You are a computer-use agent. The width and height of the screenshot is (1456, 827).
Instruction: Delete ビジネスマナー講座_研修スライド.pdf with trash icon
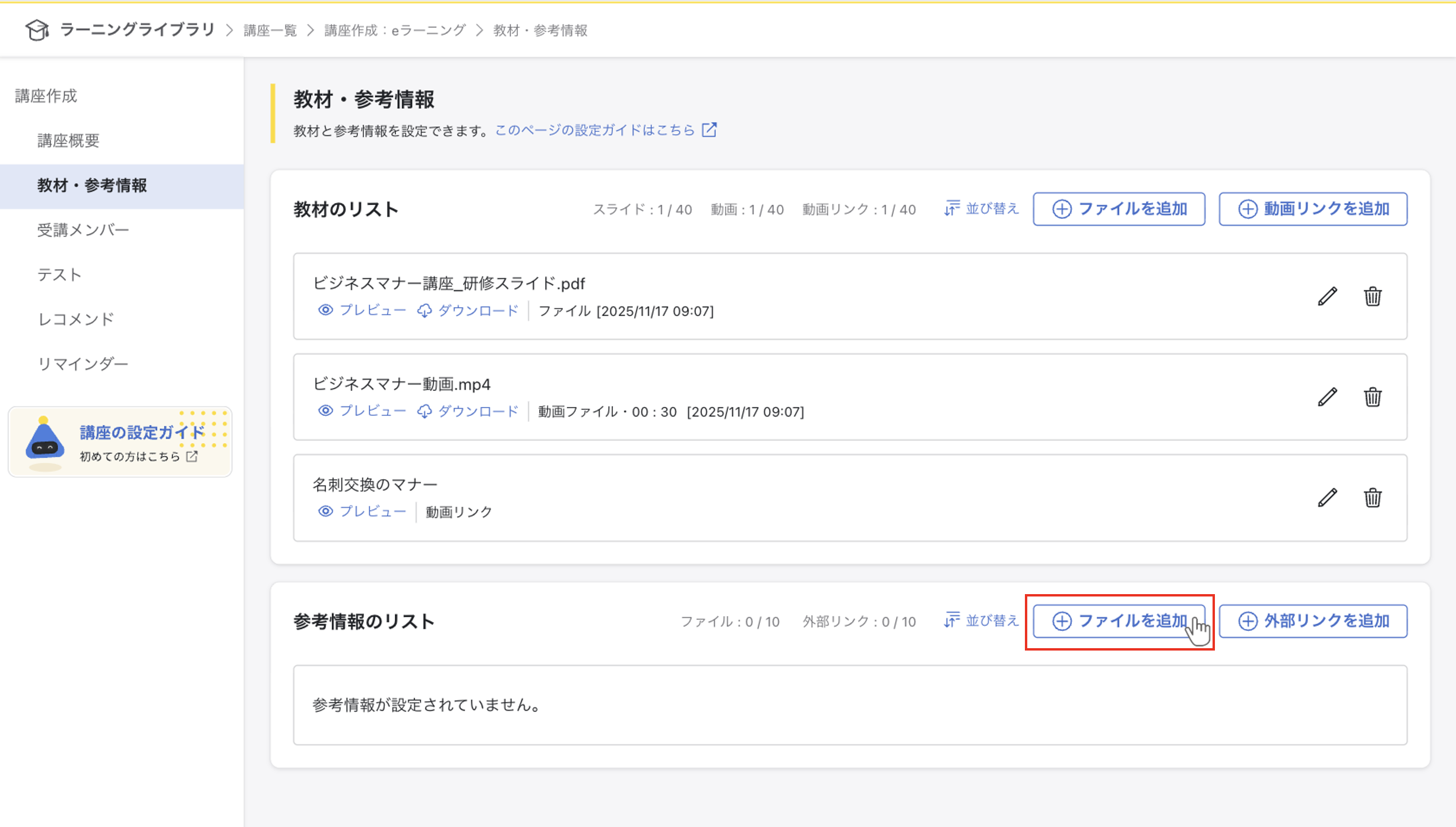click(x=1373, y=296)
